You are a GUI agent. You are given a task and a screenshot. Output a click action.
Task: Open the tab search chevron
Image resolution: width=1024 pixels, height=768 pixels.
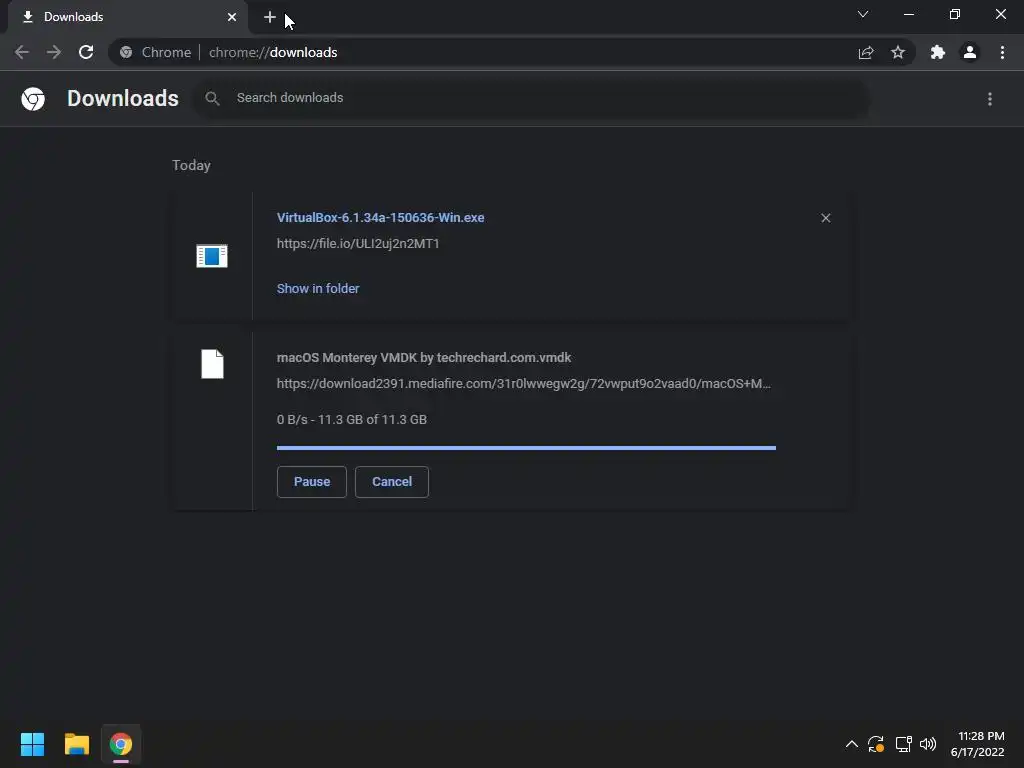coord(863,14)
